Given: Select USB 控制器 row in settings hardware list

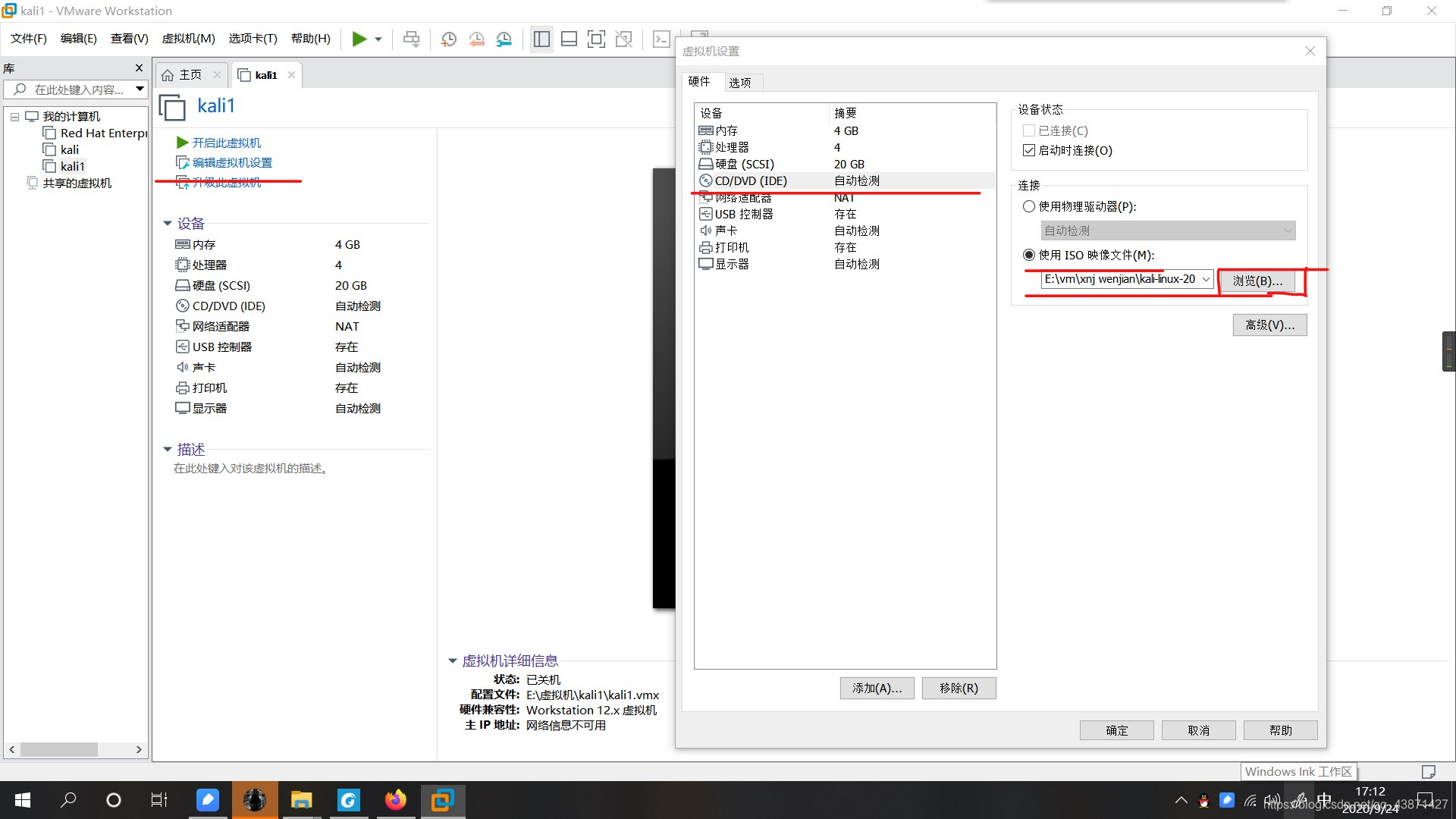Looking at the screenshot, I should tap(845, 215).
